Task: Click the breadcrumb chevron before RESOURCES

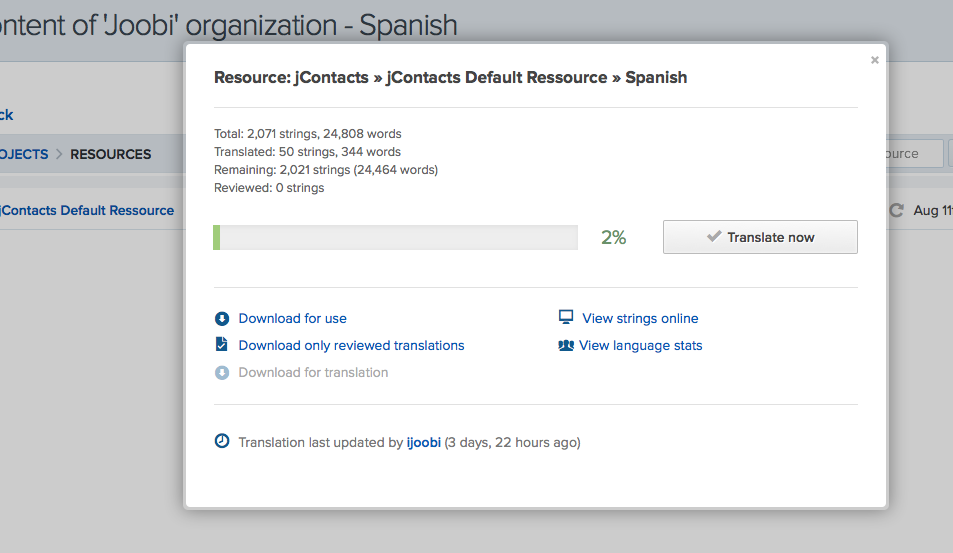Action: [x=59, y=154]
